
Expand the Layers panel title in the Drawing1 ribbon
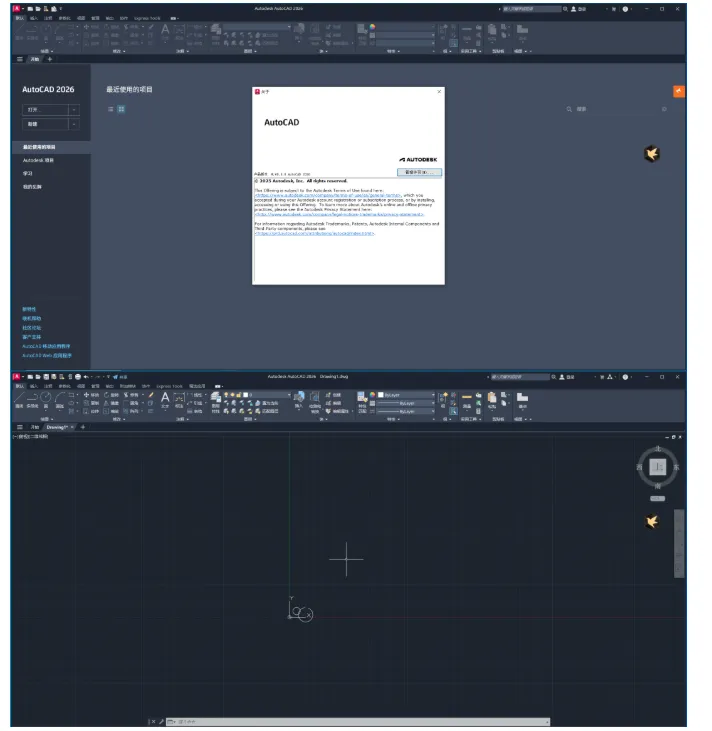point(250,419)
